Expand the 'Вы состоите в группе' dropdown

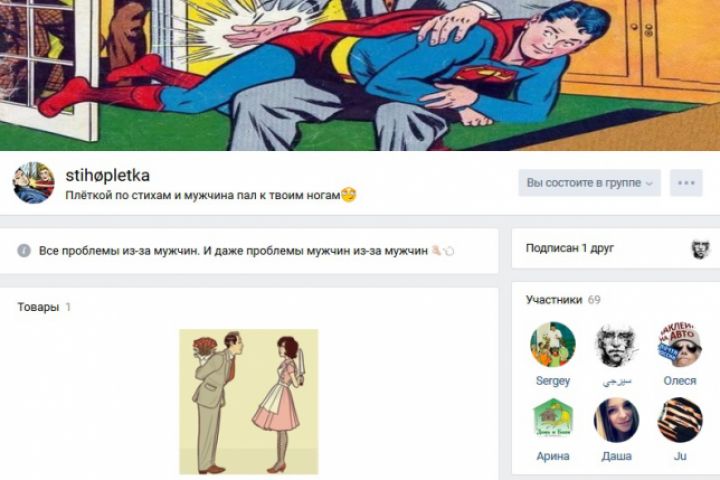point(590,183)
